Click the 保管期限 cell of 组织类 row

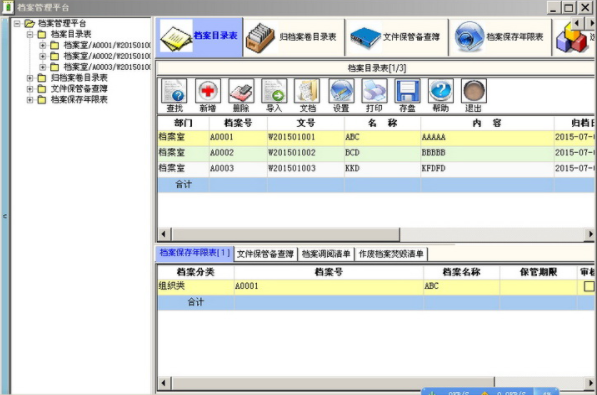point(538,286)
